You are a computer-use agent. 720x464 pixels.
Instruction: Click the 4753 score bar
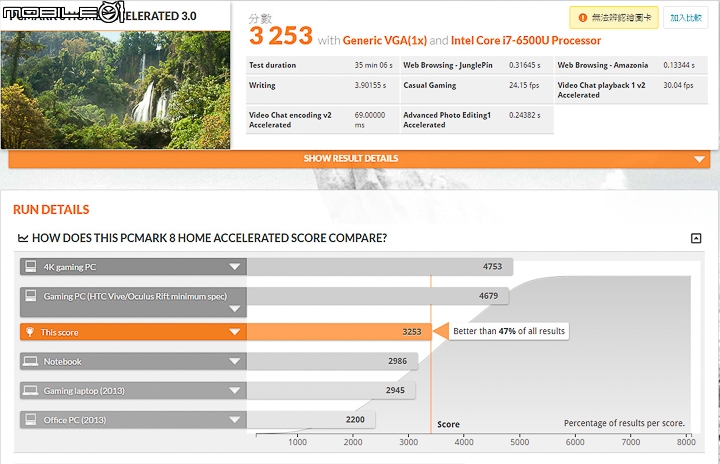click(x=380, y=266)
